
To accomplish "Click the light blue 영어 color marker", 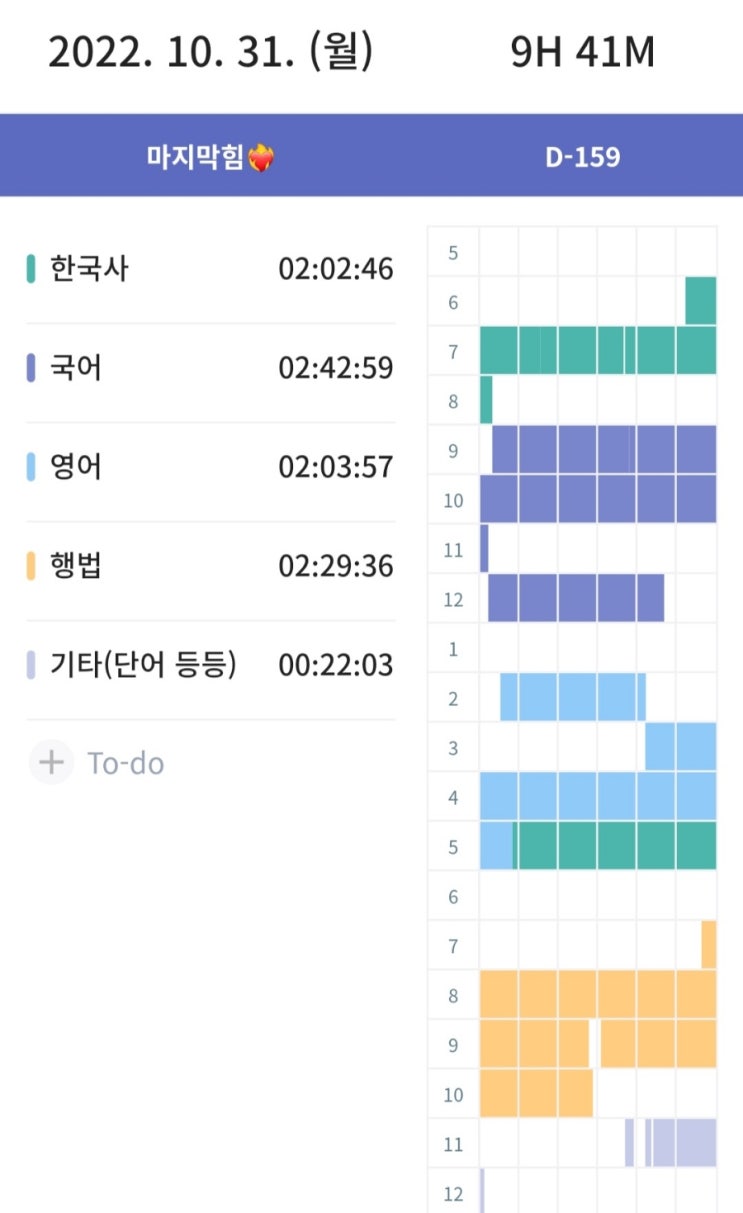I will pyautogui.click(x=31, y=467).
